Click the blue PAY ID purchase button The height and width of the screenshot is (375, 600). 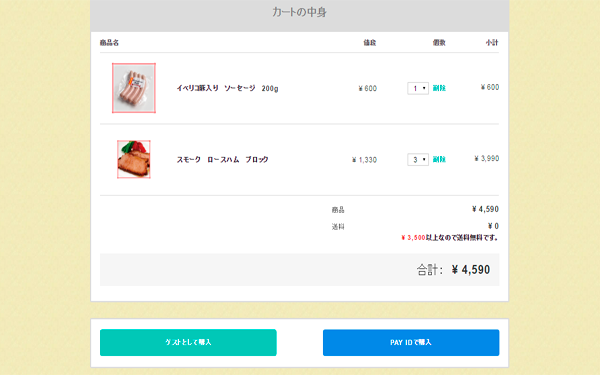tap(411, 342)
